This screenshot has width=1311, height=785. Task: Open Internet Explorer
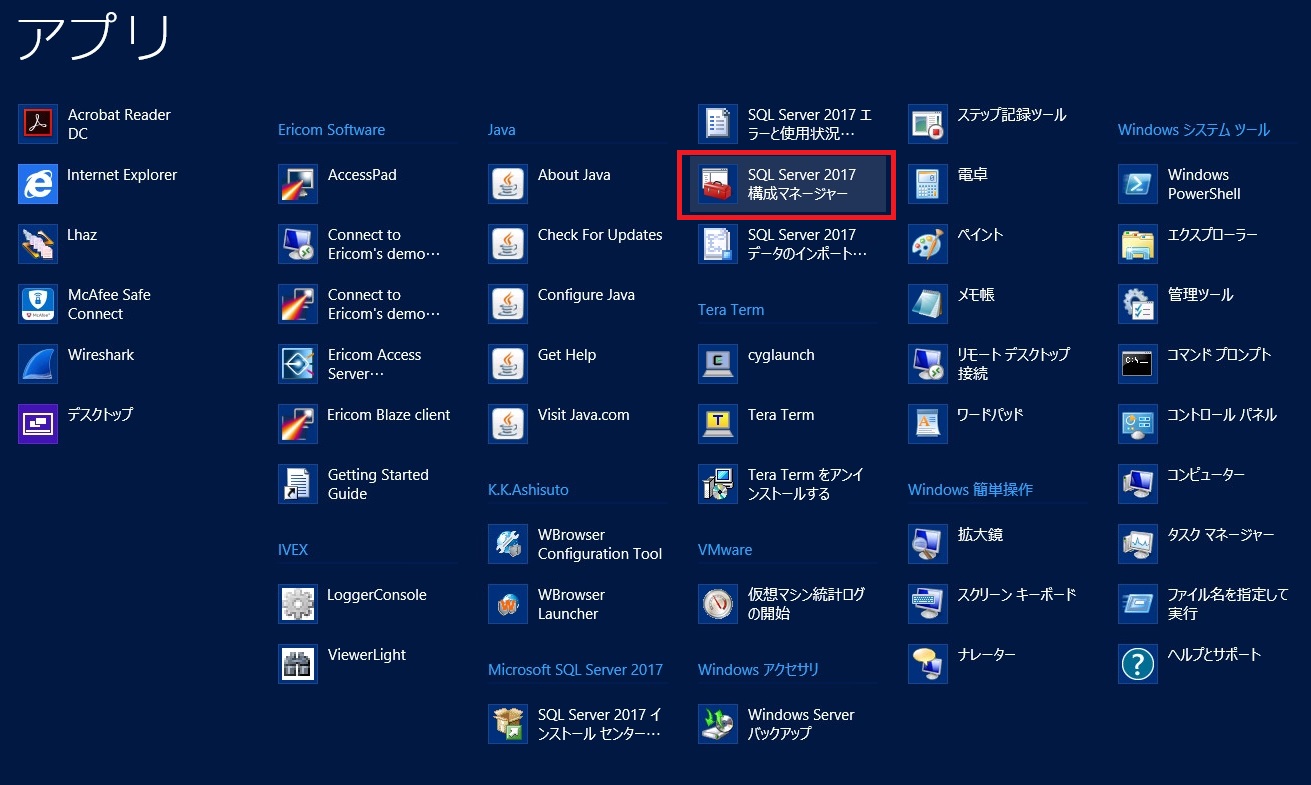tap(120, 175)
